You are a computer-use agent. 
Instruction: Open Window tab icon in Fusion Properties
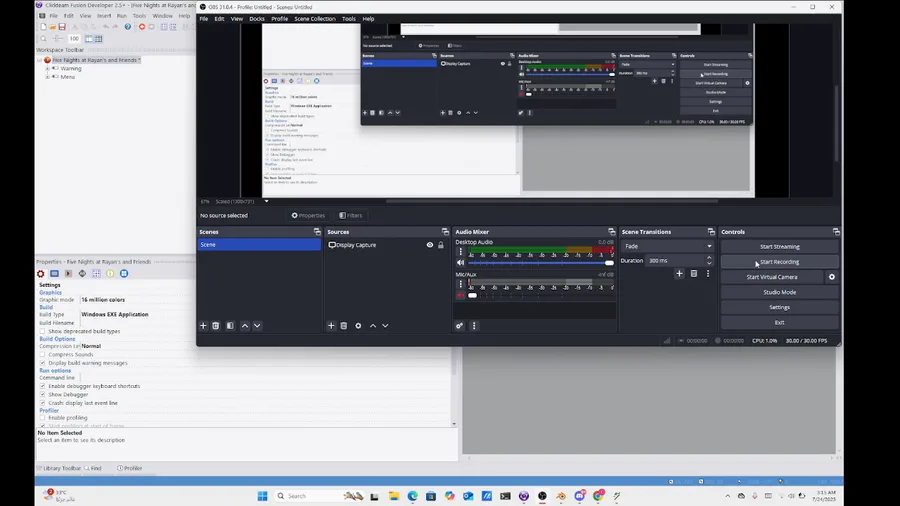[x=55, y=274]
